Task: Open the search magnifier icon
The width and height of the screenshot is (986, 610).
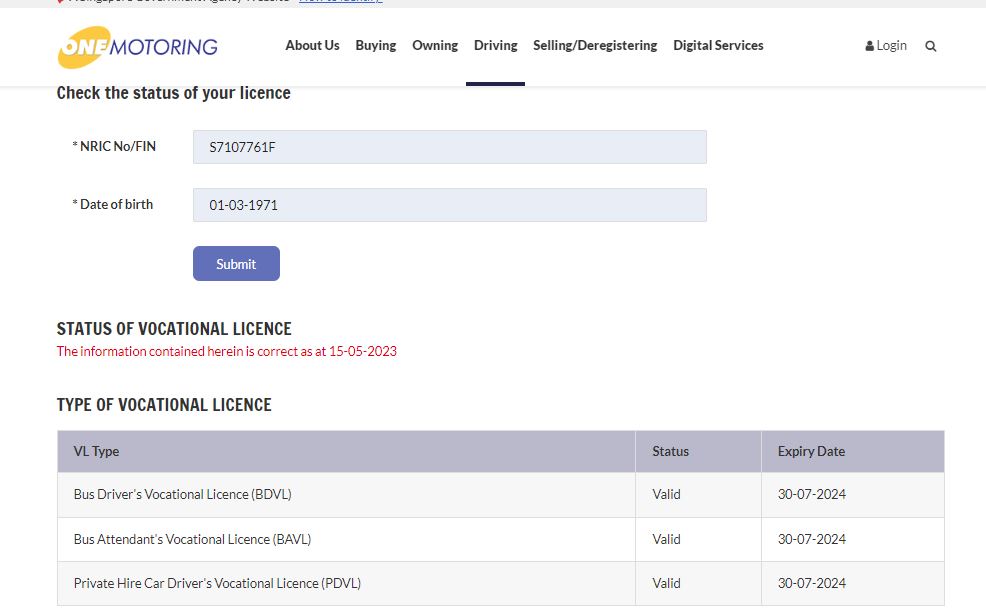Action: tap(931, 46)
